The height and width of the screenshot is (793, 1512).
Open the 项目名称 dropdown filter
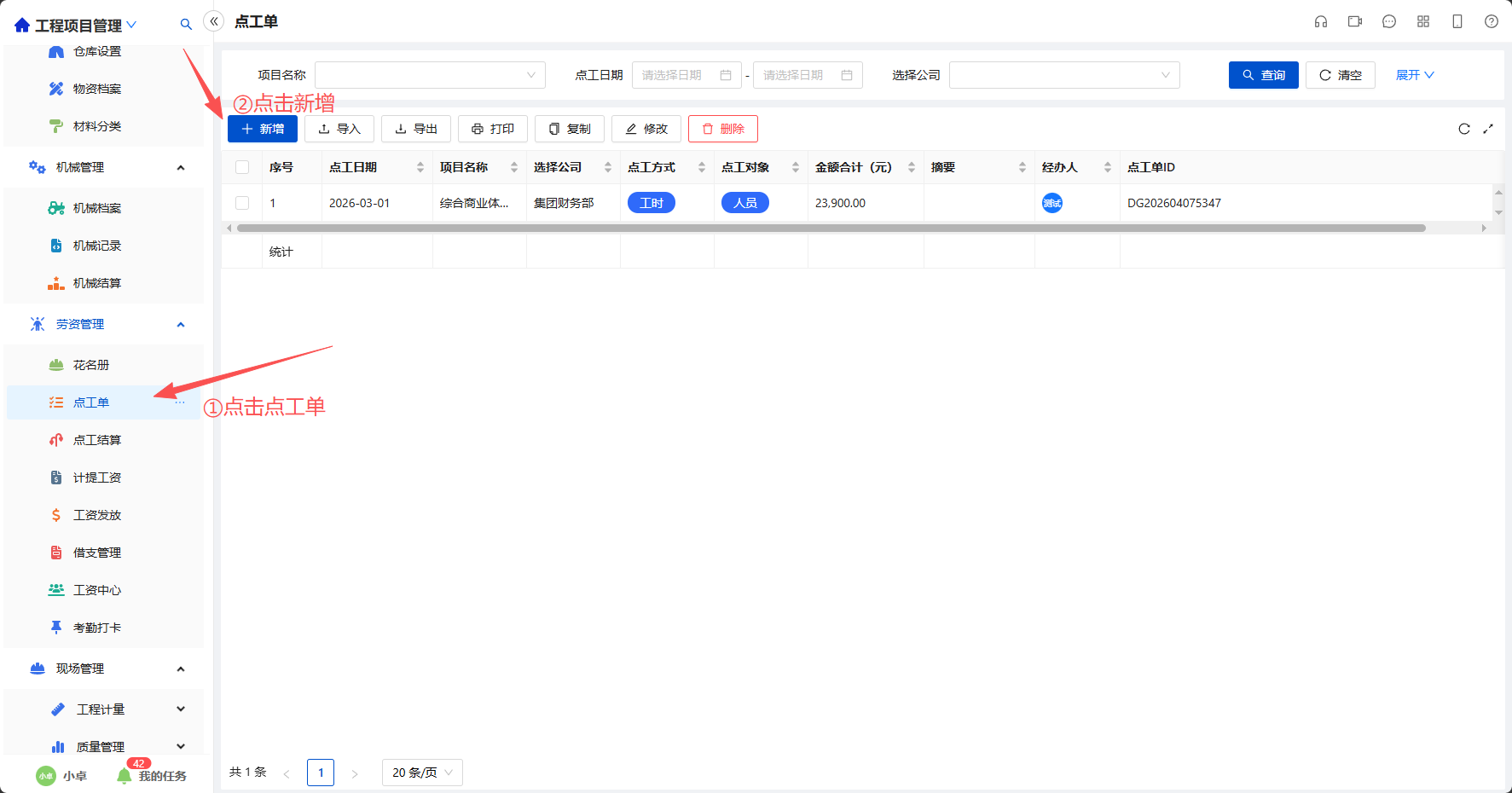430,75
